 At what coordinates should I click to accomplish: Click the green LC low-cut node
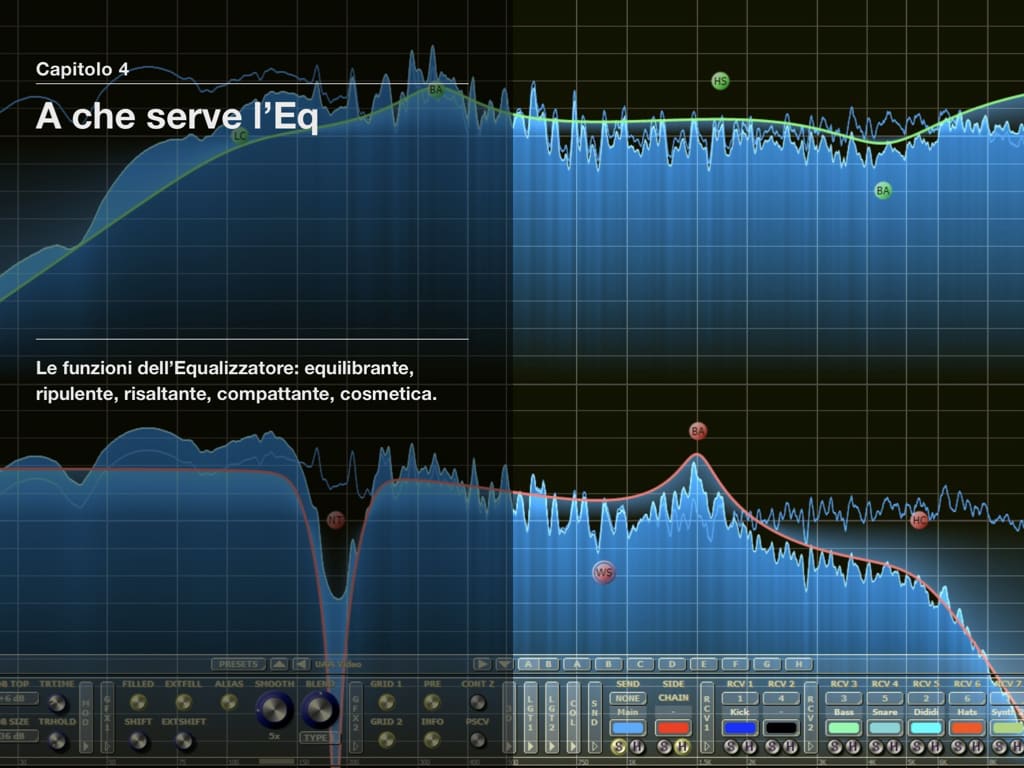(x=240, y=136)
